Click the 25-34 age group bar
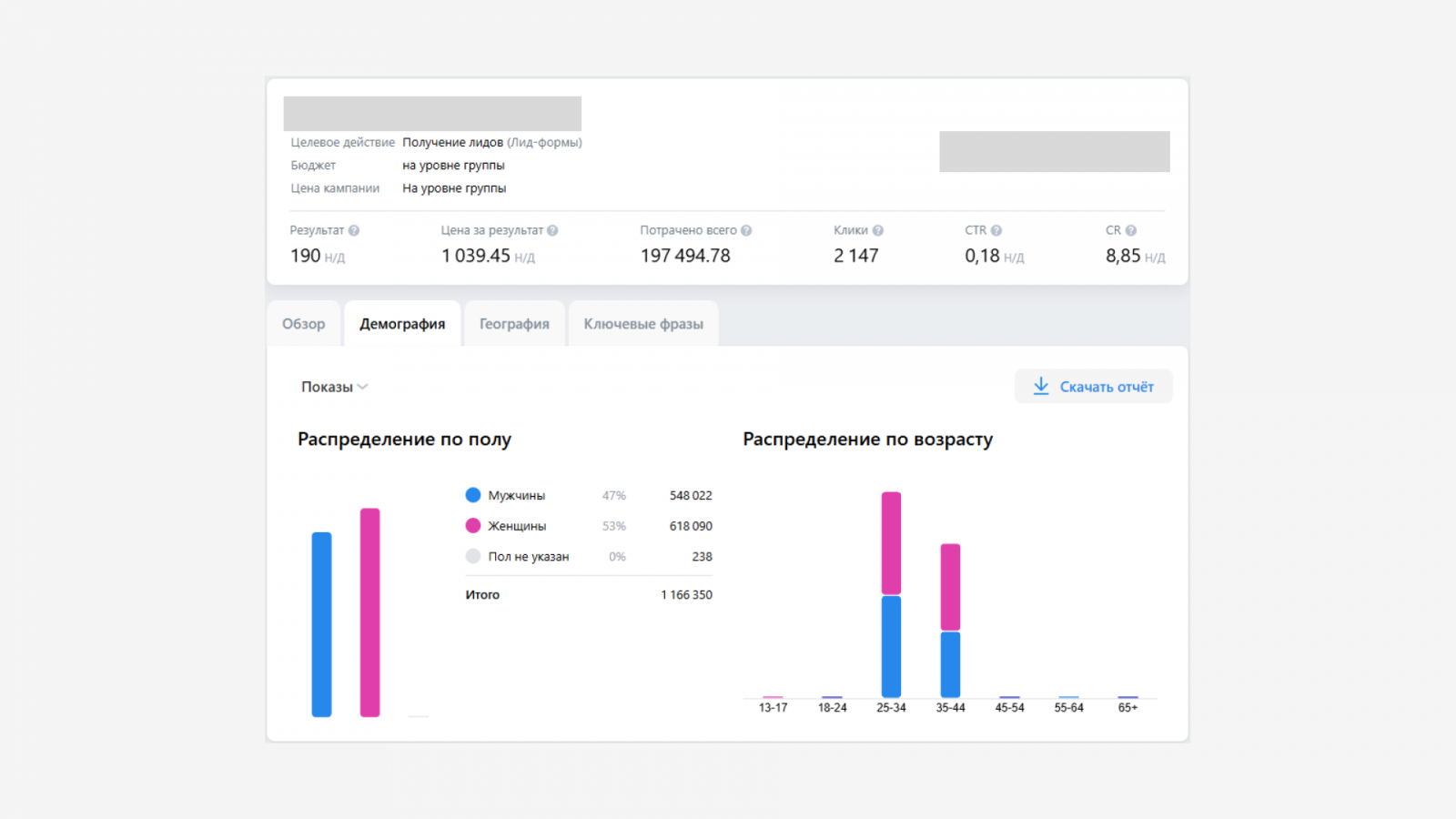Screen dimensions: 1456x819 pyautogui.click(x=891, y=595)
